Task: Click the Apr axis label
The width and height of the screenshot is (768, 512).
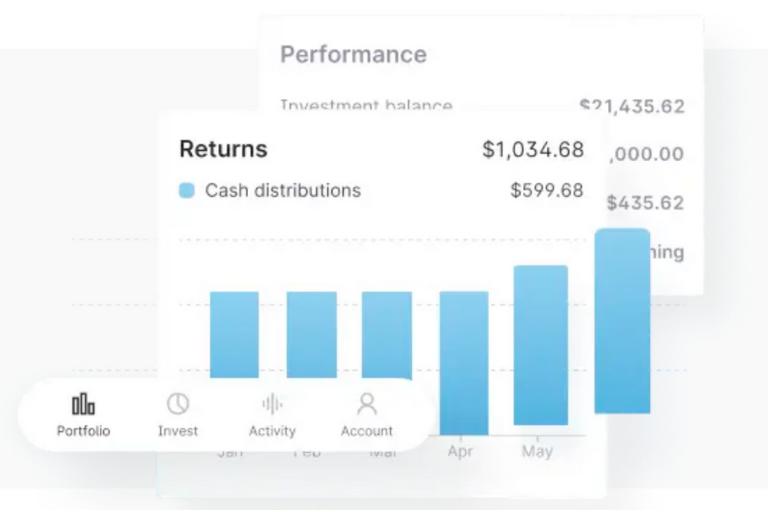Action: [460, 451]
